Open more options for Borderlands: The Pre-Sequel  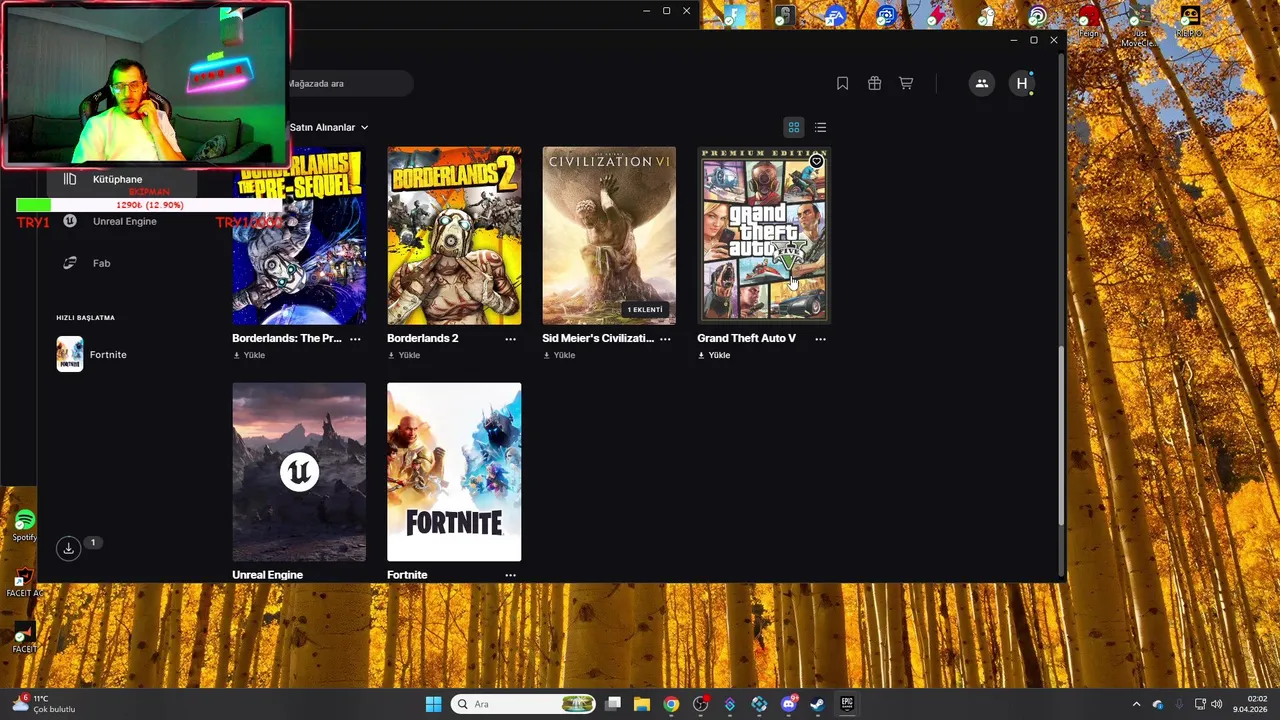(355, 339)
